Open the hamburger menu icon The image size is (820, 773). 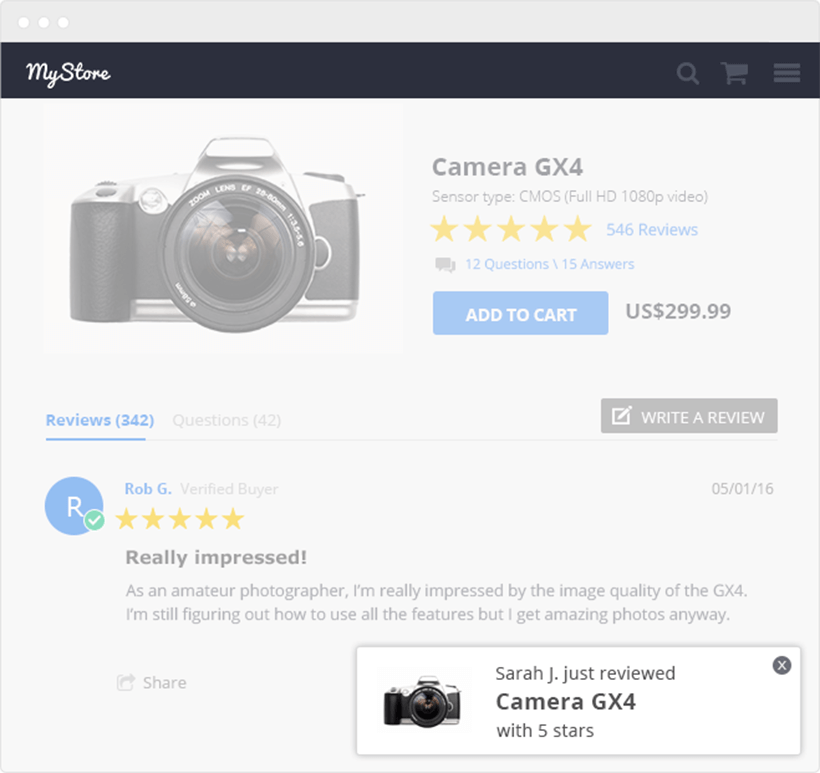point(786,73)
